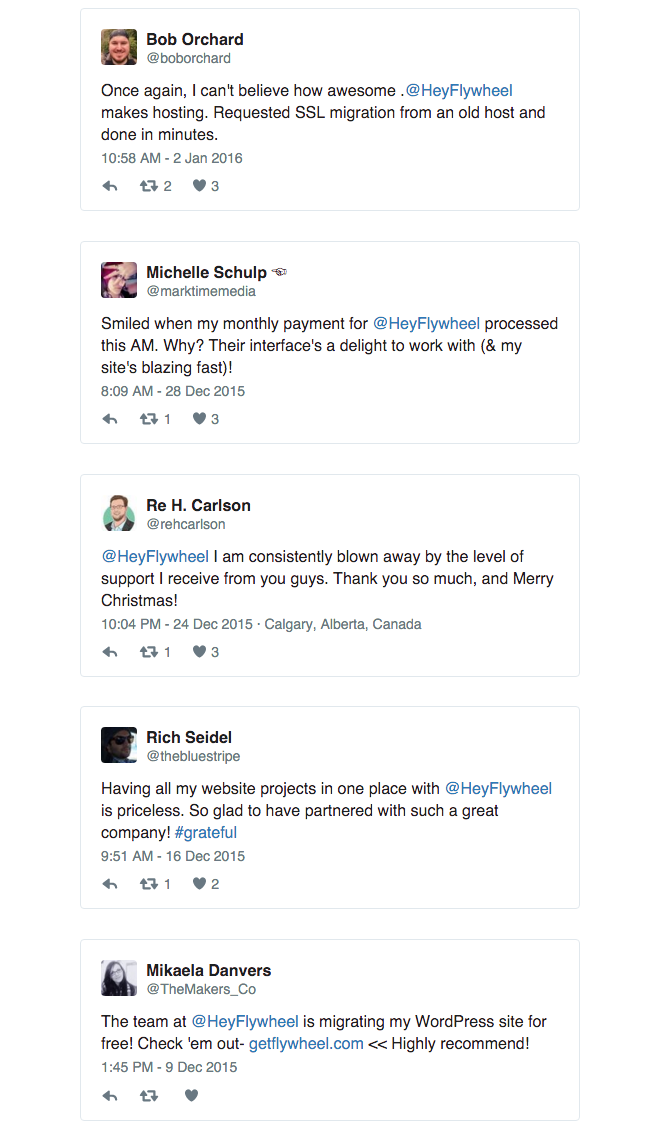Open Mikaela Danvers' profile avatar

pyautogui.click(x=119, y=978)
